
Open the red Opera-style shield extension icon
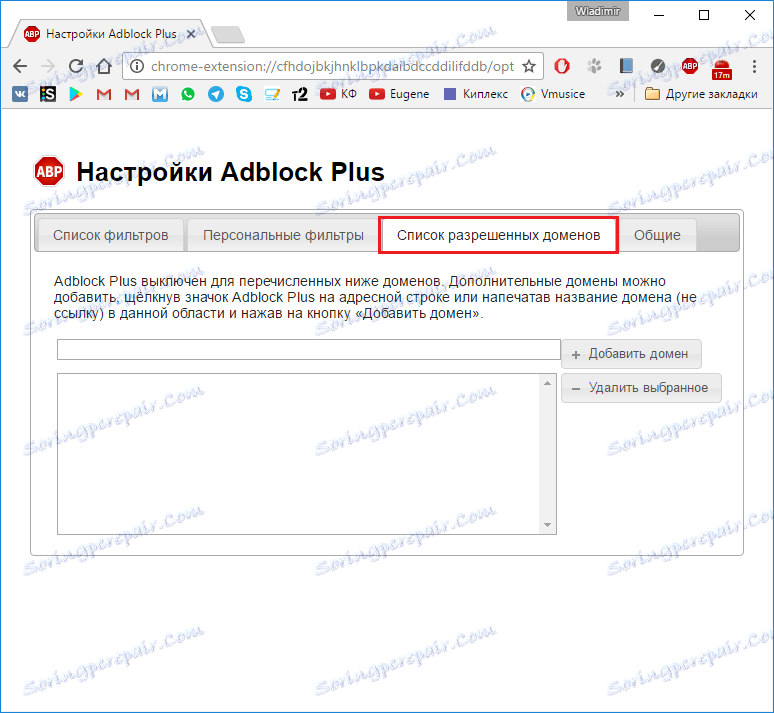pos(562,66)
